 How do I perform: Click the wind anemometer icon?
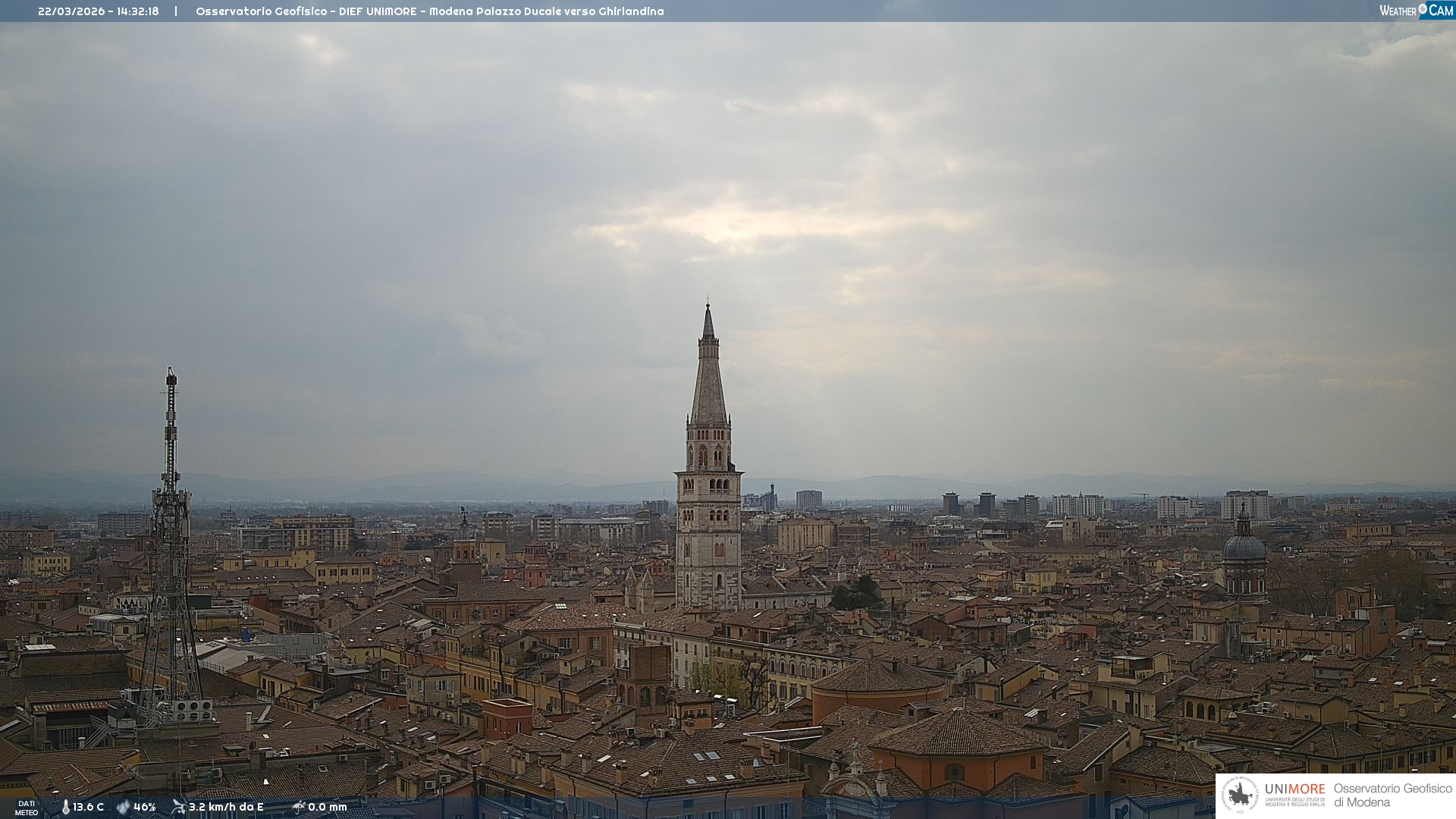pos(179,807)
